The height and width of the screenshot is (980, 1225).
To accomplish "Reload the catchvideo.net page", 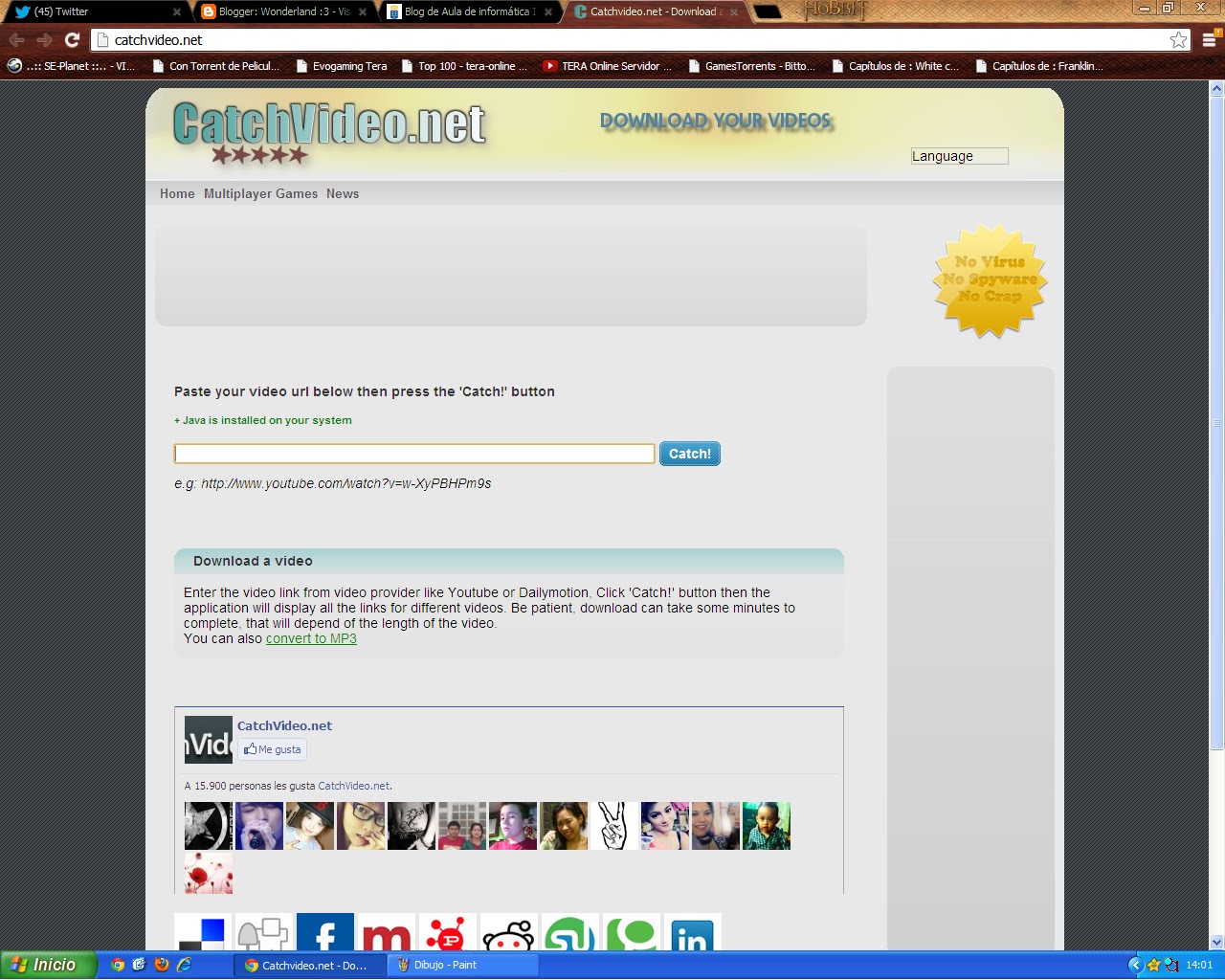I will [72, 40].
